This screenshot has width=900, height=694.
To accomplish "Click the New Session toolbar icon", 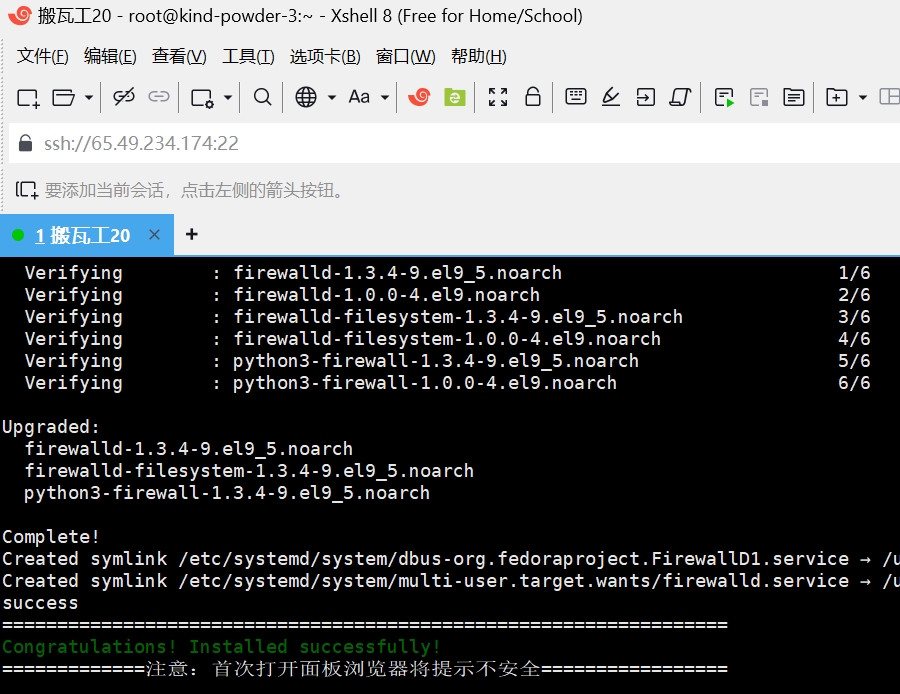I will pyautogui.click(x=28, y=97).
